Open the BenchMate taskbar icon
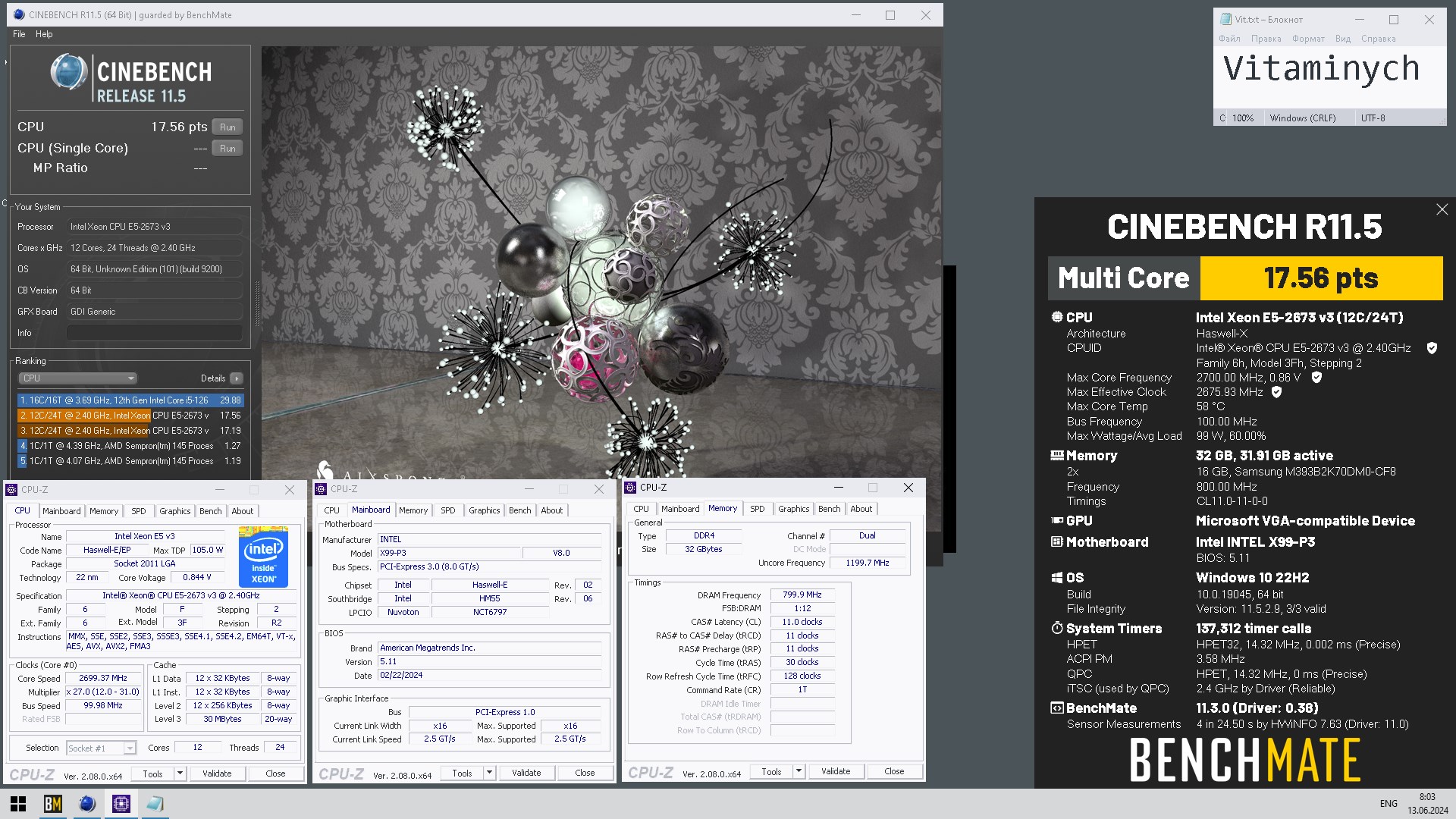Image resolution: width=1456 pixels, height=819 pixels. [52, 804]
